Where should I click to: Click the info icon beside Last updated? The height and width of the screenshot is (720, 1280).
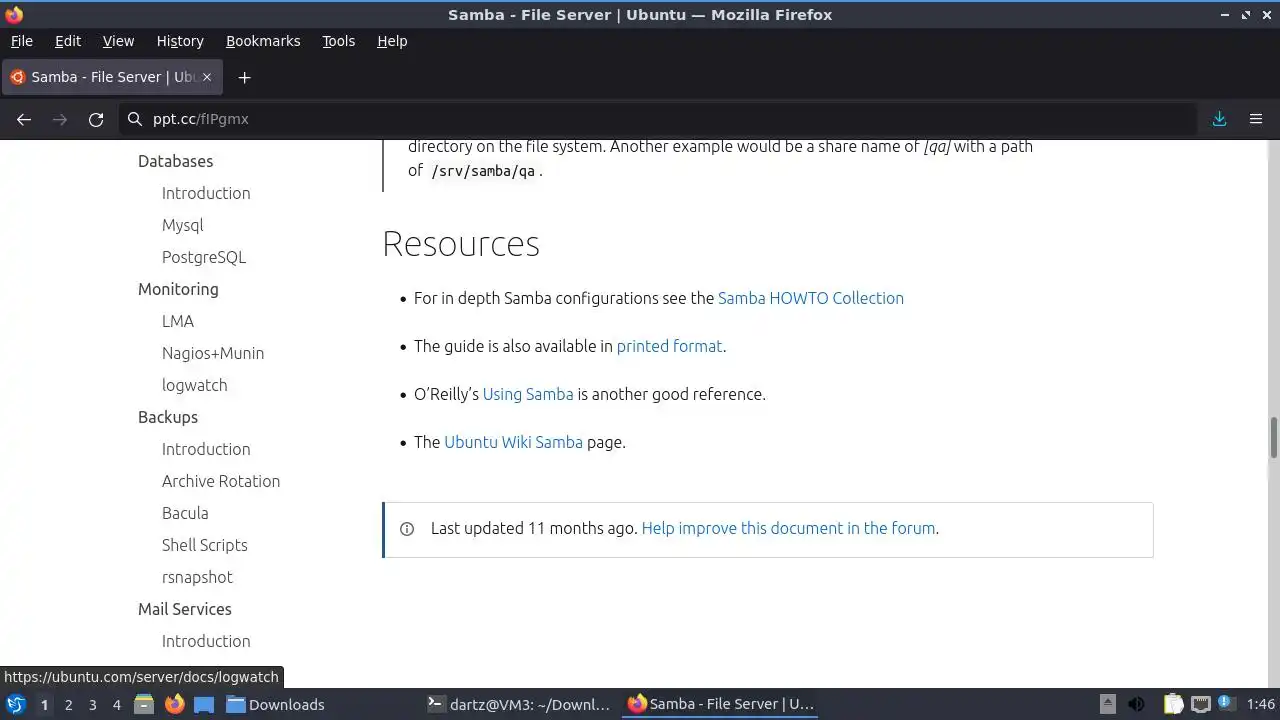(x=407, y=529)
